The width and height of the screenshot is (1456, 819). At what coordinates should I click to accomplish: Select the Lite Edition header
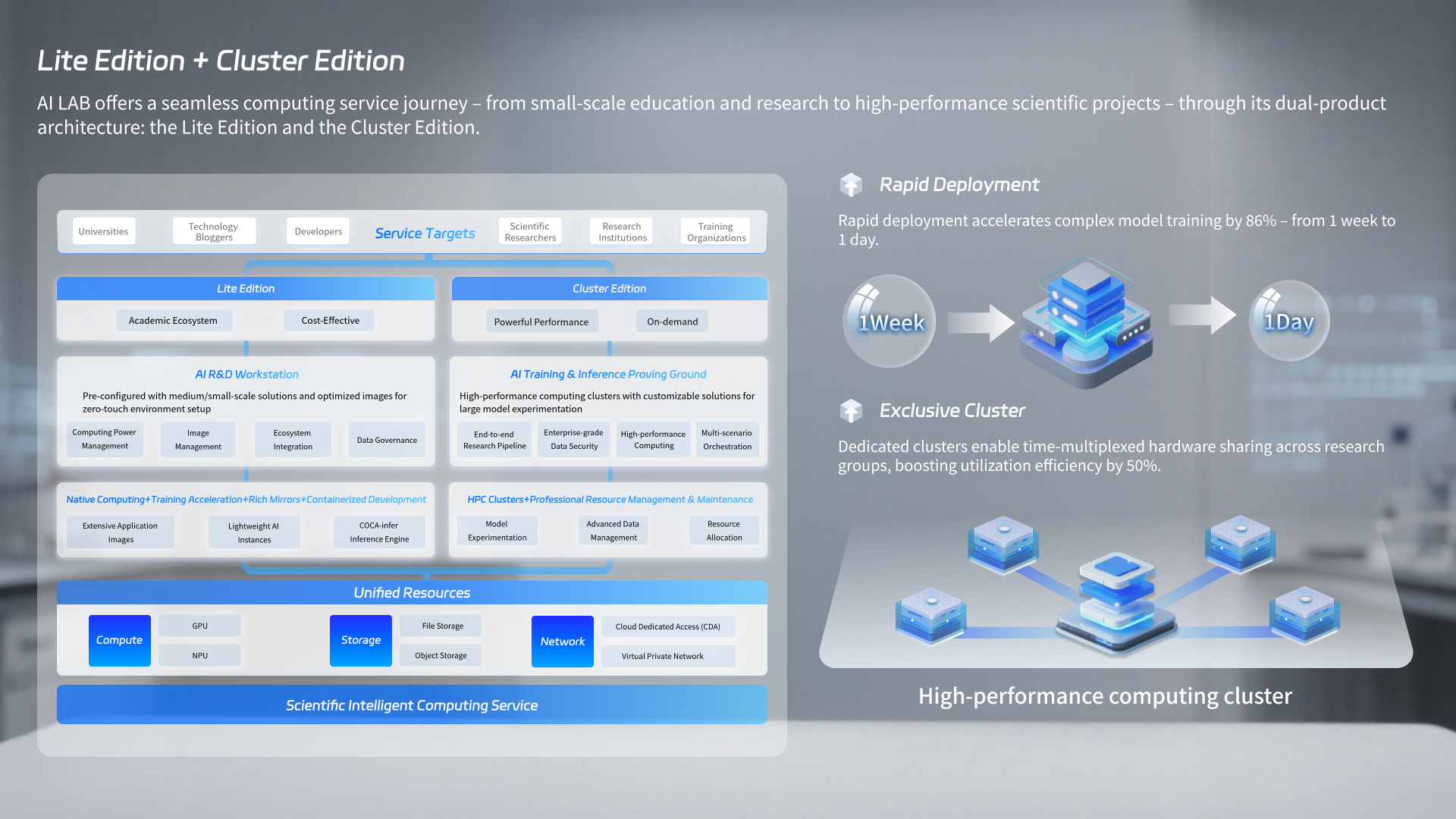pyautogui.click(x=246, y=288)
